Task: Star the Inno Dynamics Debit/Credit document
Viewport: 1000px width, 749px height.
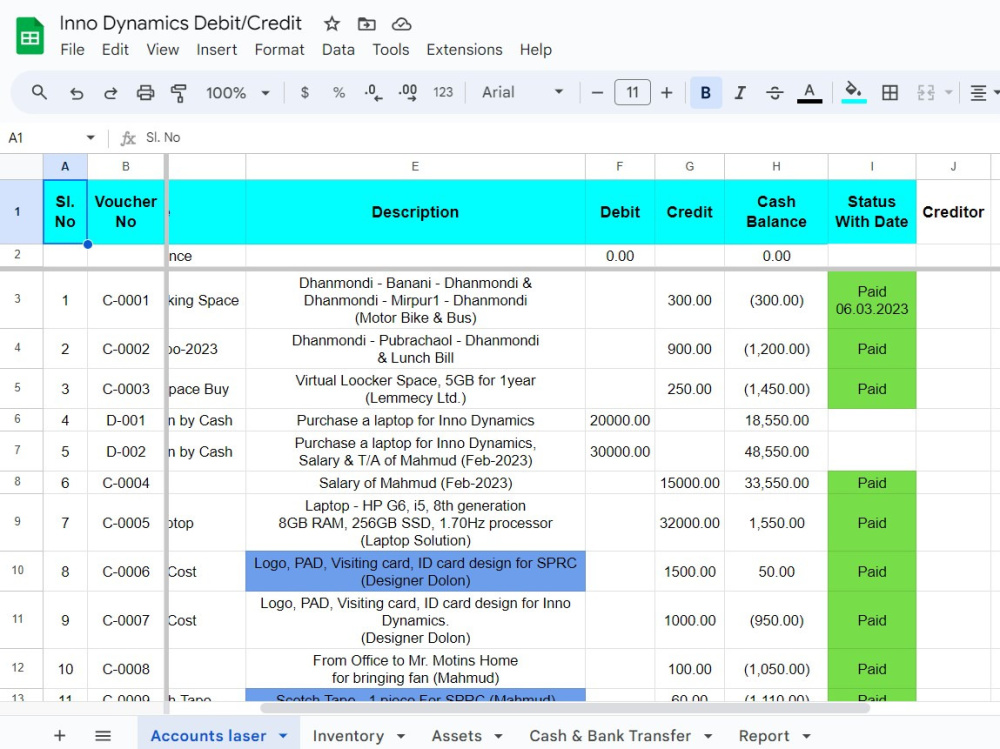Action: click(x=332, y=24)
